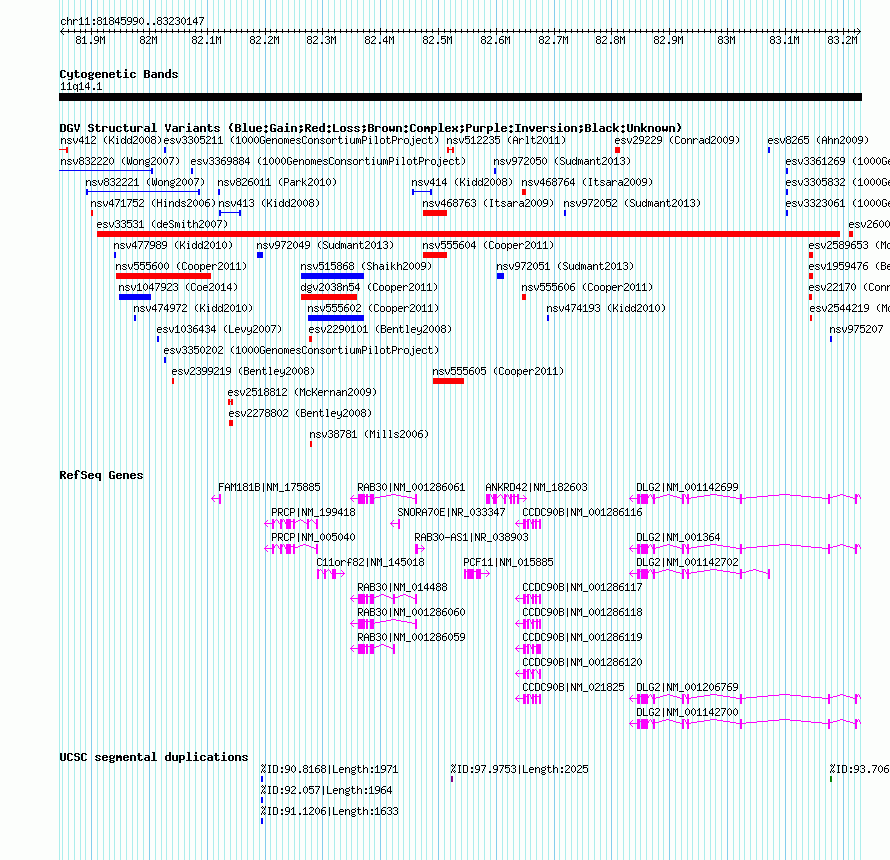This screenshot has height=860, width=890.
Task: Click the nsv972049 (Sudmant2013) variant label
Action: click(x=325, y=245)
